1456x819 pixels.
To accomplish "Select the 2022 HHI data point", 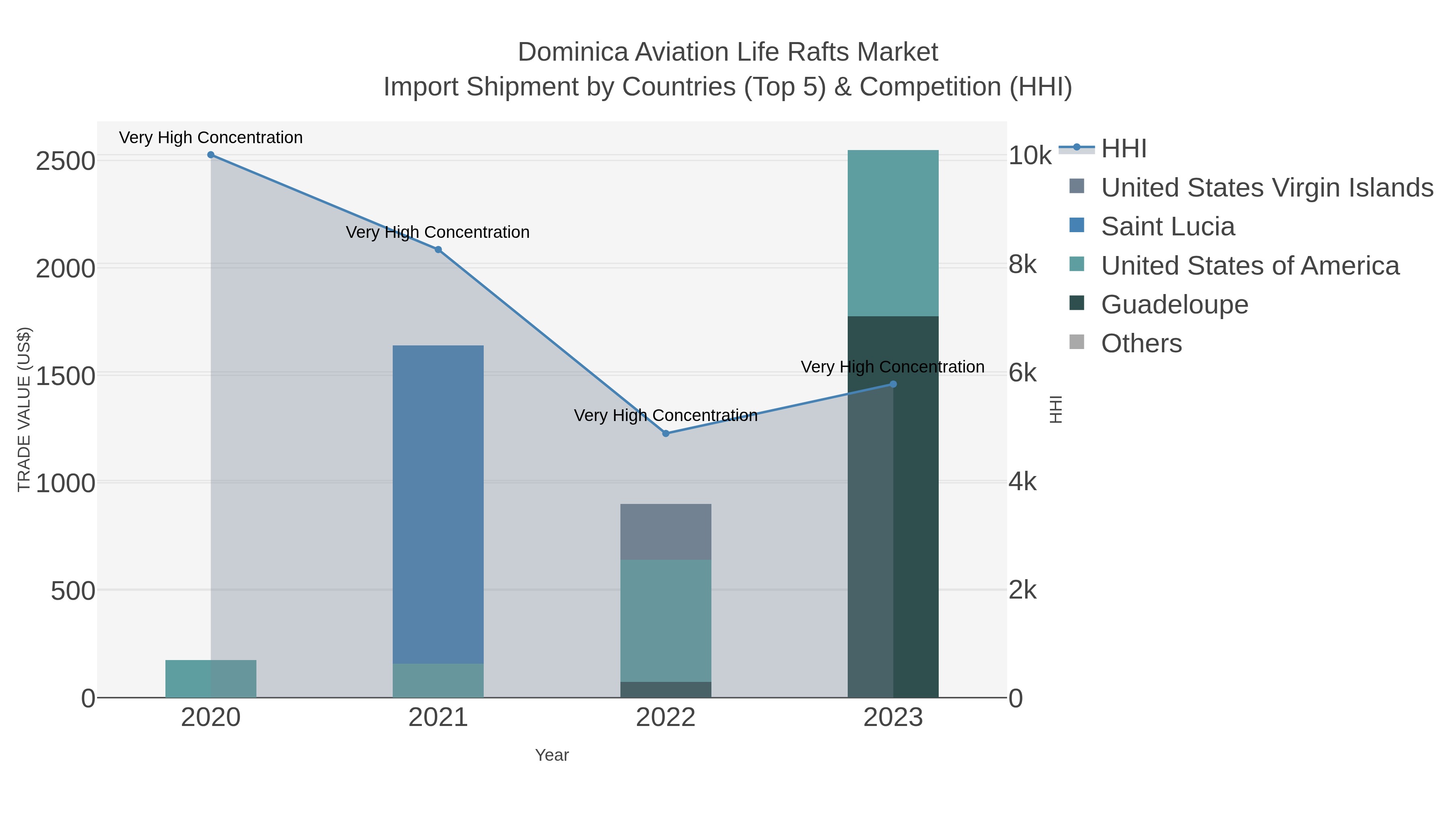I will point(666,434).
